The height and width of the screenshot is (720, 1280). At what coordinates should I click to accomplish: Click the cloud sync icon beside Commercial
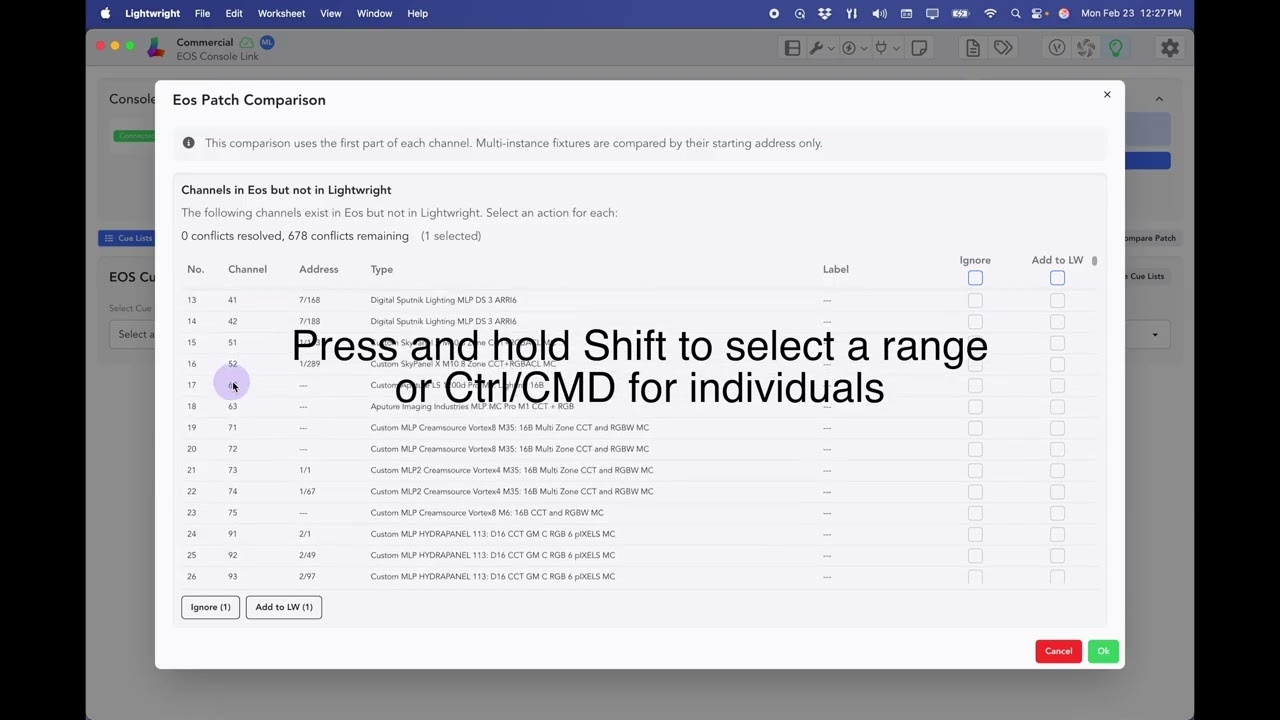click(x=246, y=42)
